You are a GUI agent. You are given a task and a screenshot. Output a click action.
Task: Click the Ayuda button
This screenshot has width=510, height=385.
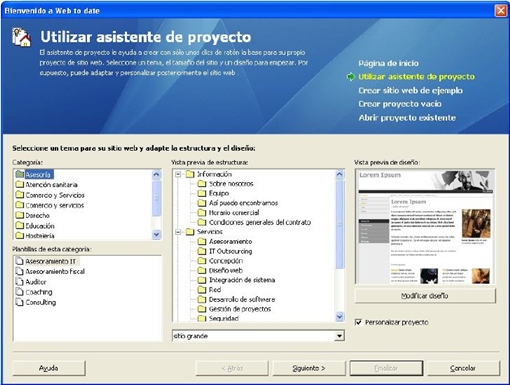[49, 368]
